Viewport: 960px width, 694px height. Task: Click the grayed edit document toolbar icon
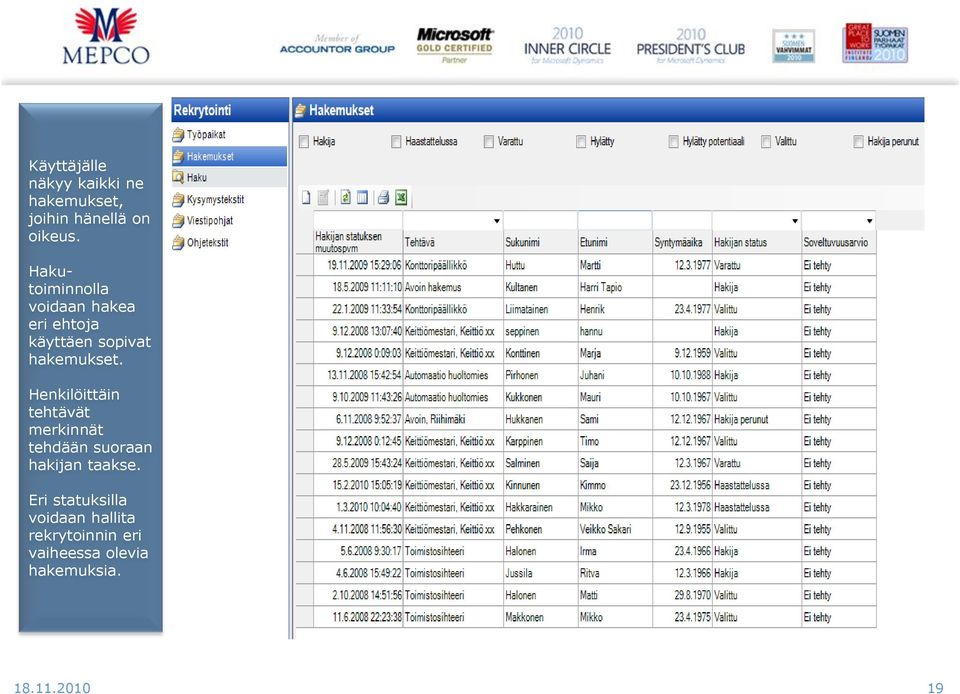pyautogui.click(x=323, y=197)
